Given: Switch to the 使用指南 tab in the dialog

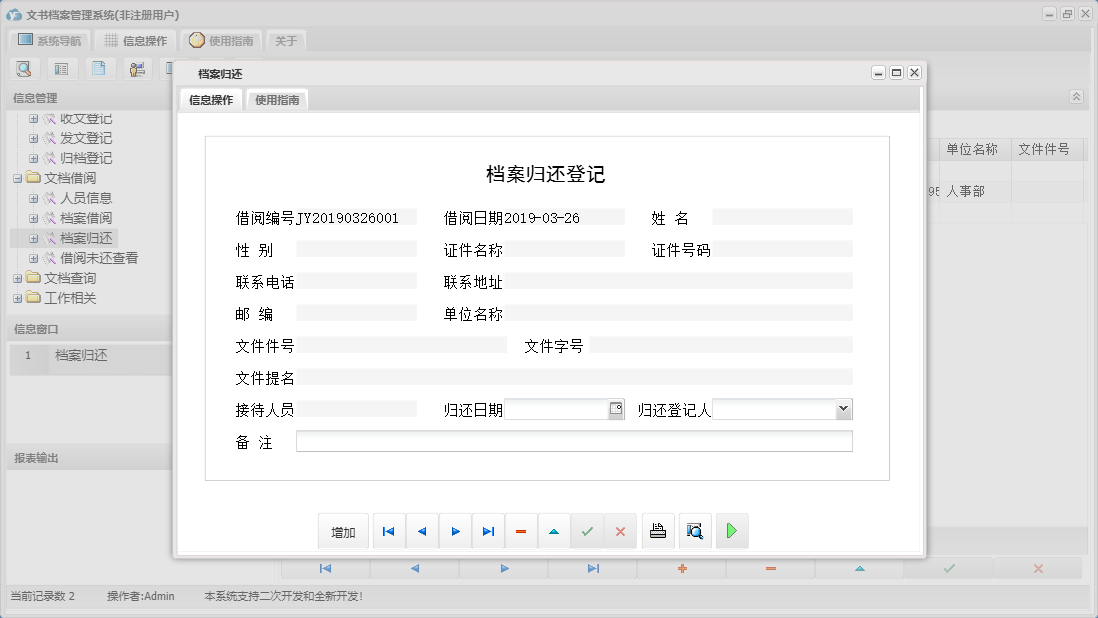Looking at the screenshot, I should [x=276, y=99].
